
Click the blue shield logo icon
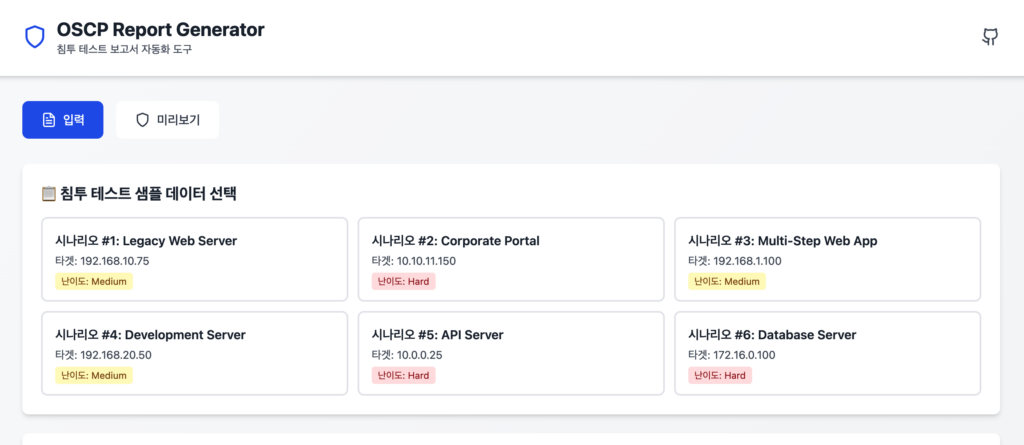tap(35, 38)
